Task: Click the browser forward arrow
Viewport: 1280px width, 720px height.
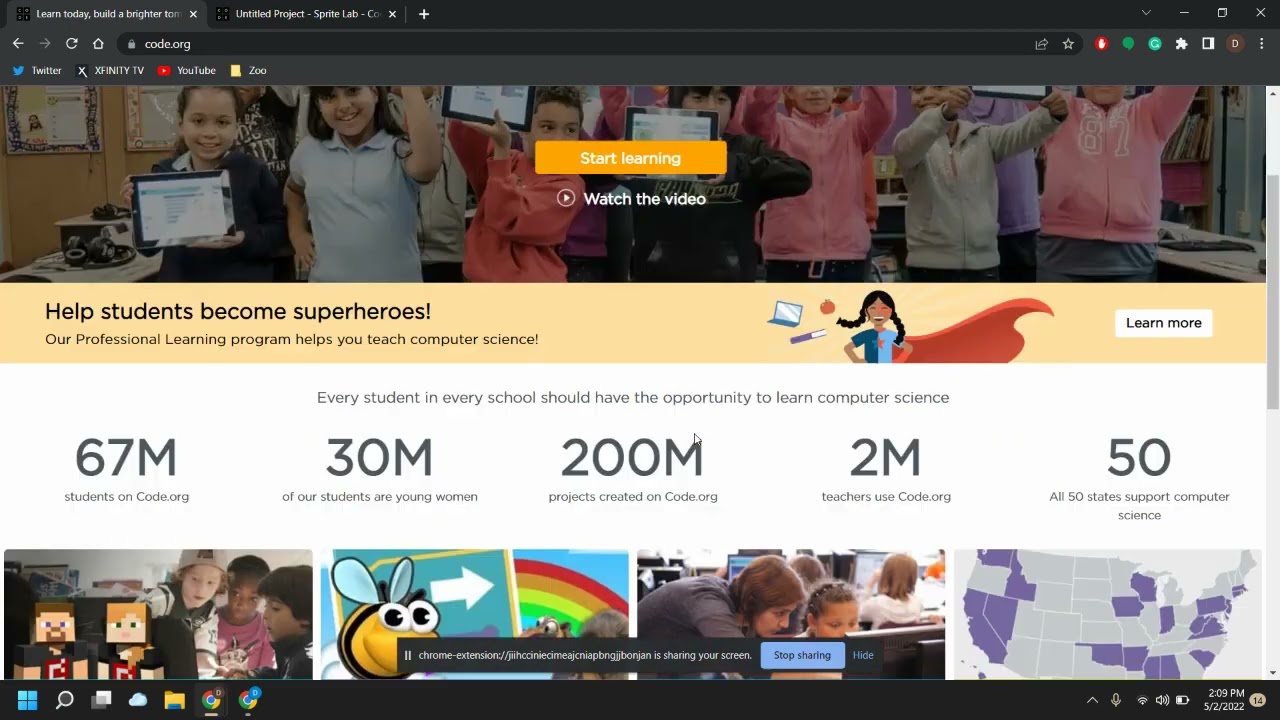Action: coord(45,44)
